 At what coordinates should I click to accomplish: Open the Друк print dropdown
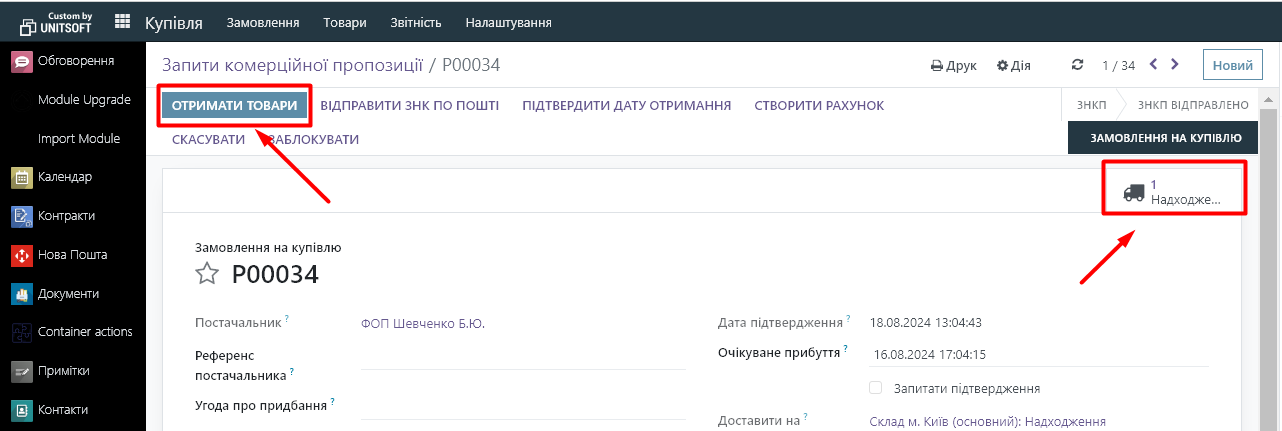click(x=953, y=66)
